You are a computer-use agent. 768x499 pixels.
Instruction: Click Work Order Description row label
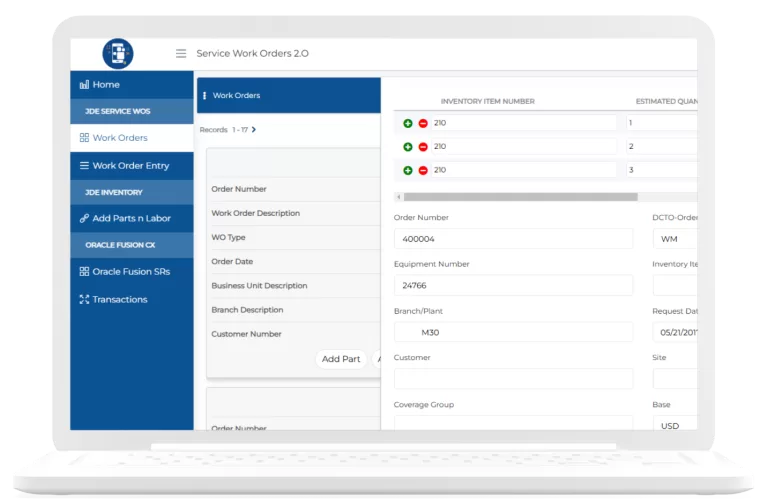click(x=256, y=213)
